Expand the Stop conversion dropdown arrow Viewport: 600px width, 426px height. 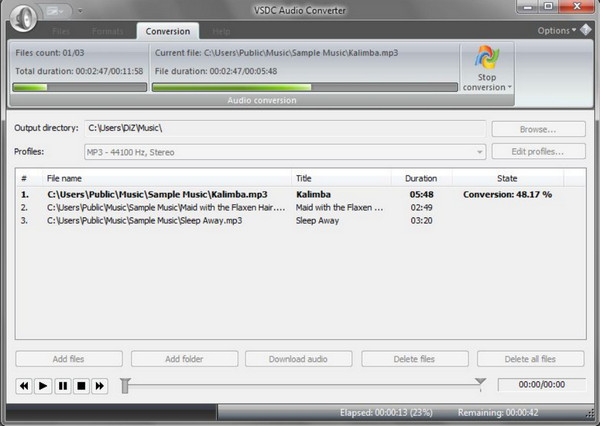510,88
